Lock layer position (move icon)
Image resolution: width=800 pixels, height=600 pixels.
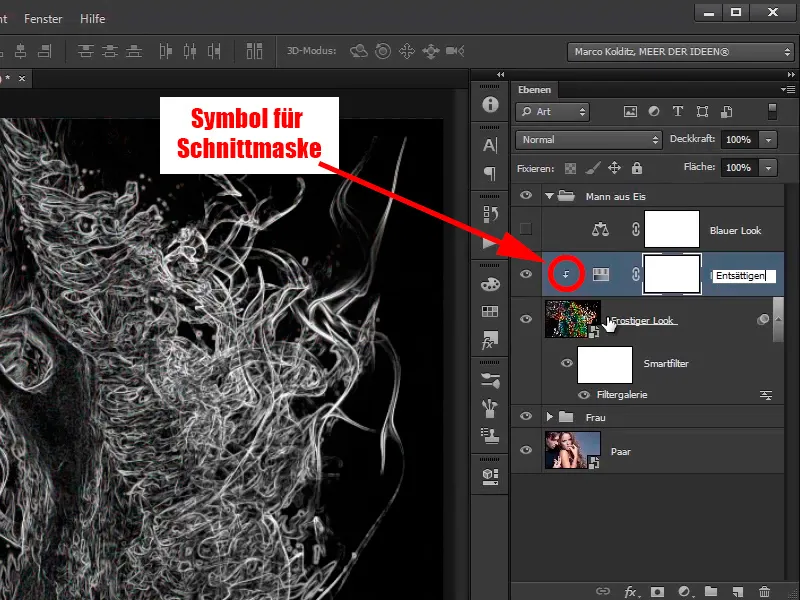(614, 168)
